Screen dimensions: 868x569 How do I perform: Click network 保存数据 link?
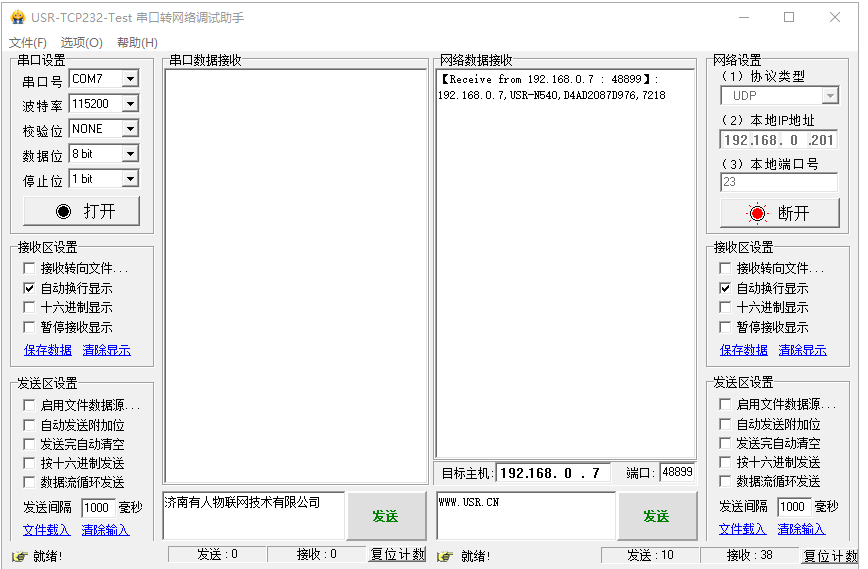[x=743, y=350]
